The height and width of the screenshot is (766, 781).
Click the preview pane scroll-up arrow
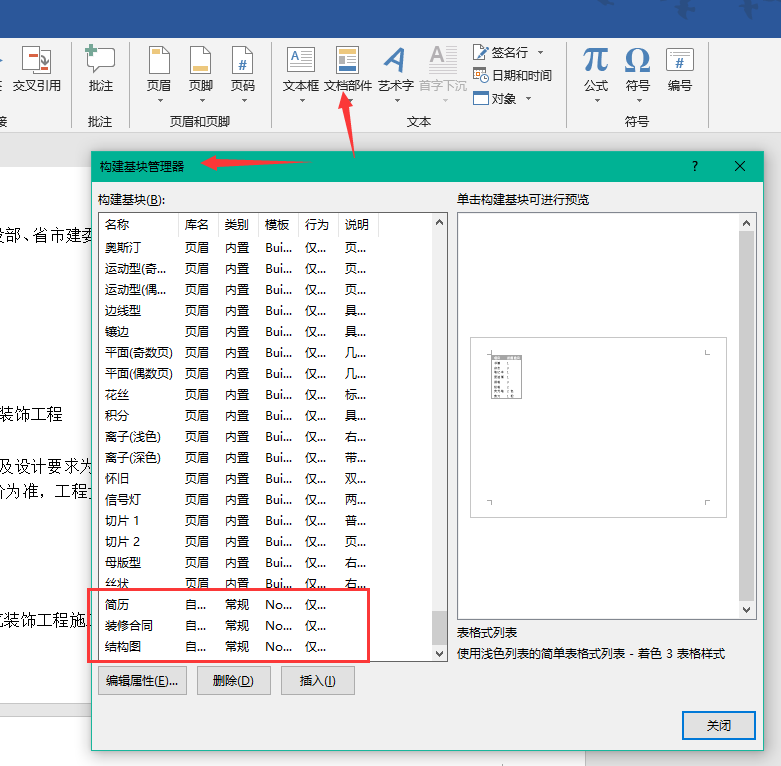click(746, 223)
